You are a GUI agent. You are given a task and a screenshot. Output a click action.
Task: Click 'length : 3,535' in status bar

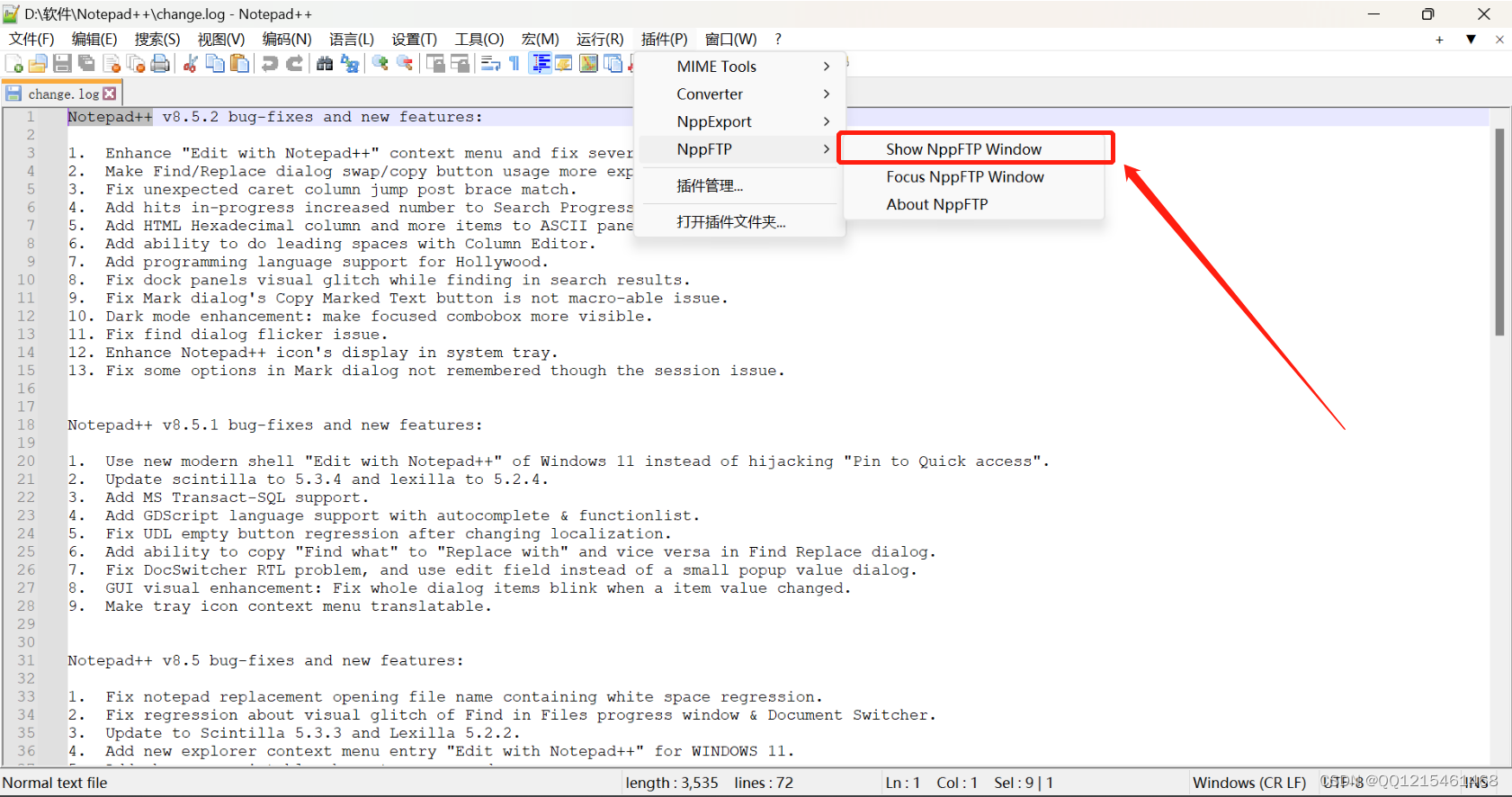[672, 783]
